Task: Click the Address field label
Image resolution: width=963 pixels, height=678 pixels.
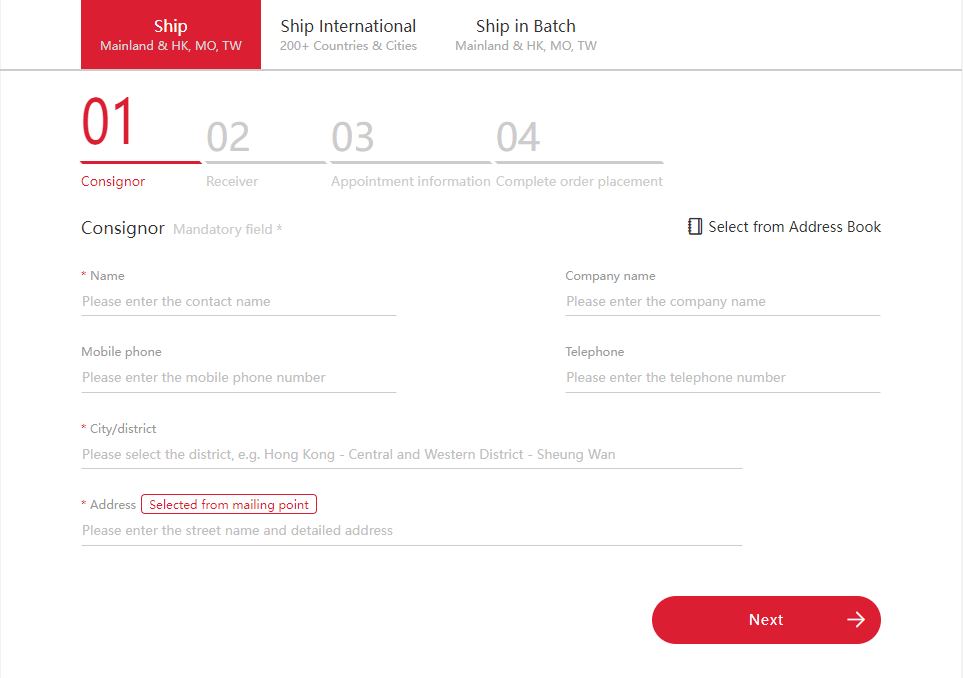Action: (x=113, y=505)
